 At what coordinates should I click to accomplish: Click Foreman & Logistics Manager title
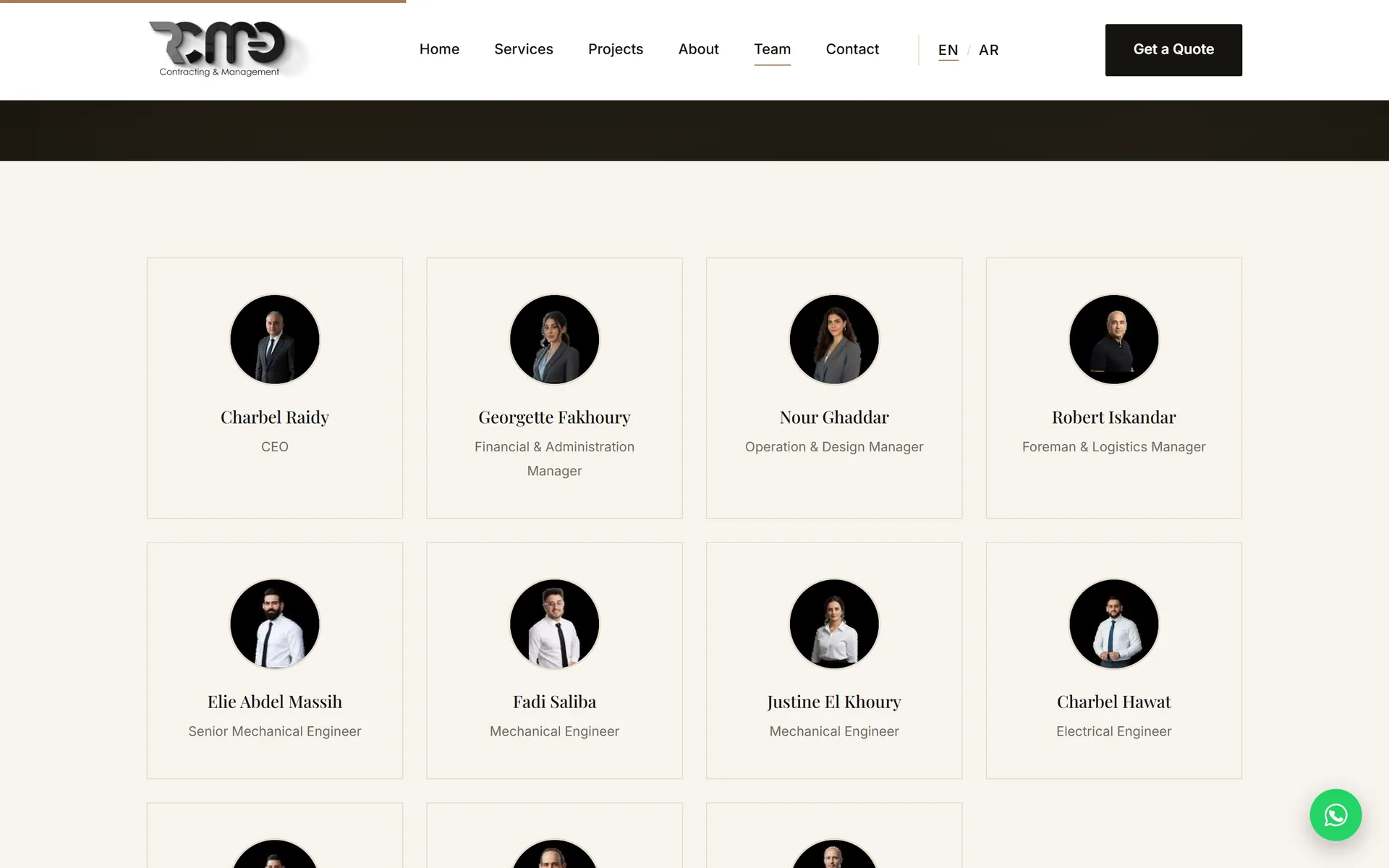point(1114,447)
